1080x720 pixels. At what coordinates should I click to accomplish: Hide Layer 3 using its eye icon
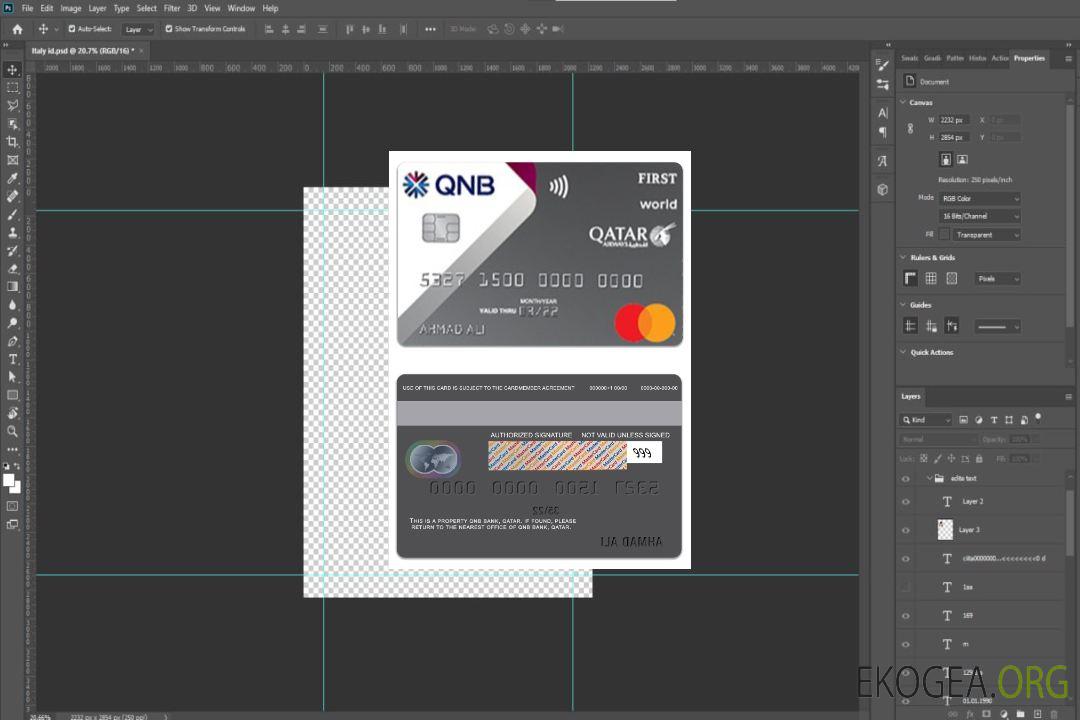pos(906,531)
